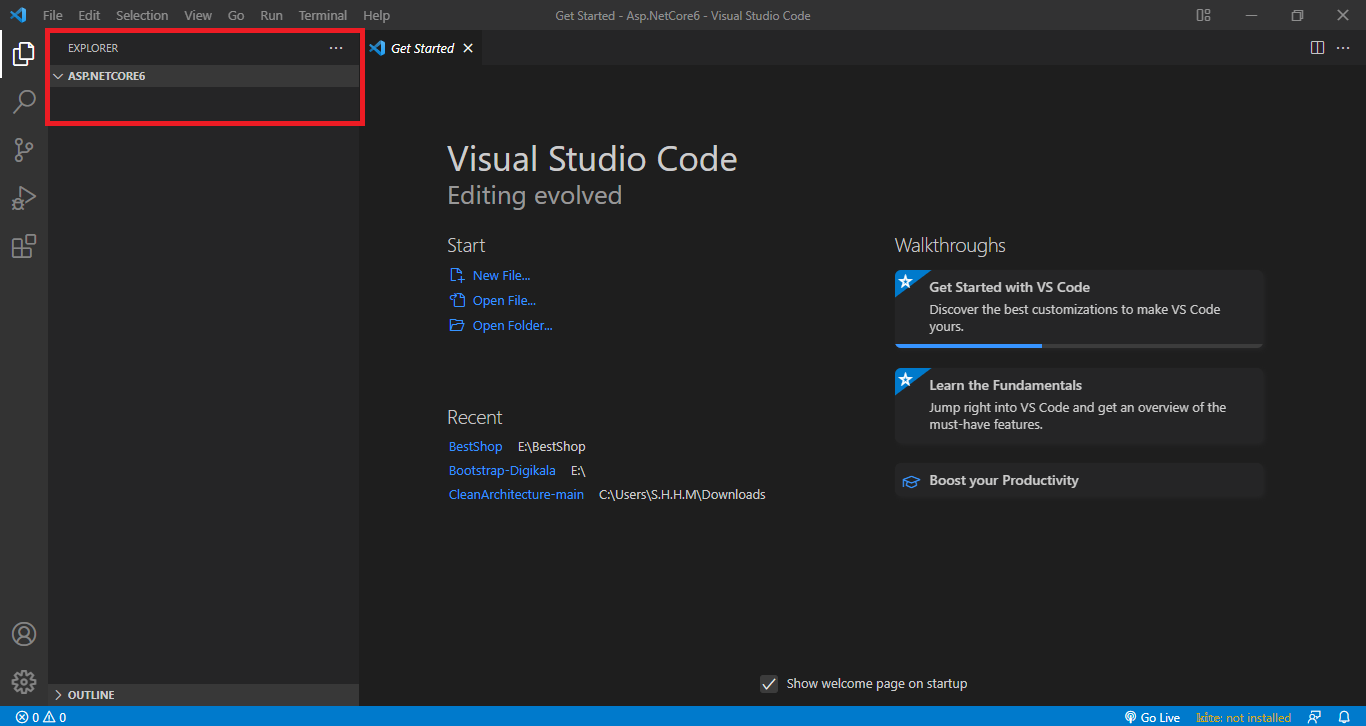Open the Source Control view
Viewport: 1366px width, 726px height.
(24, 150)
